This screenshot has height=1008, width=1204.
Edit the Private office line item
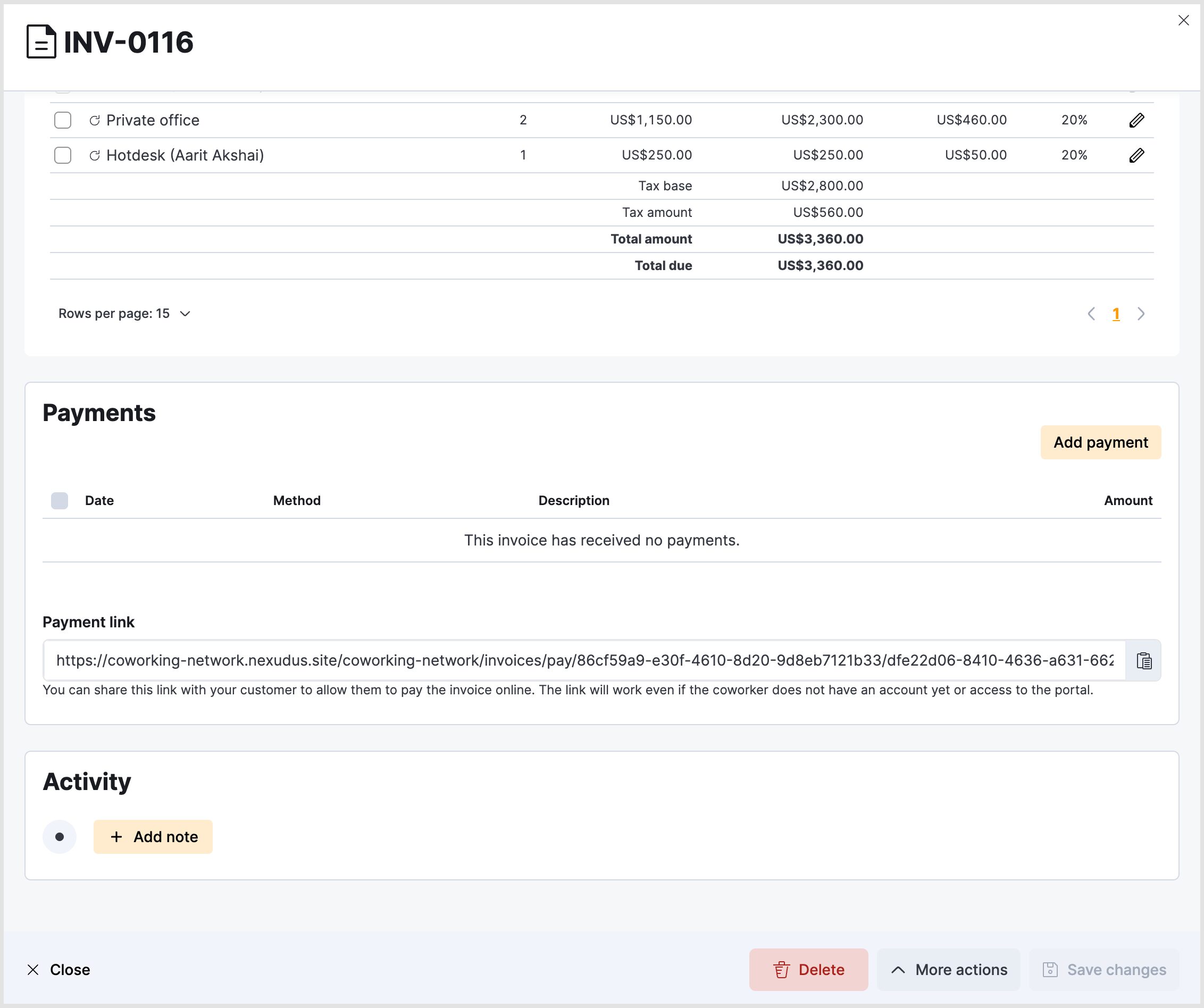pyautogui.click(x=1136, y=120)
